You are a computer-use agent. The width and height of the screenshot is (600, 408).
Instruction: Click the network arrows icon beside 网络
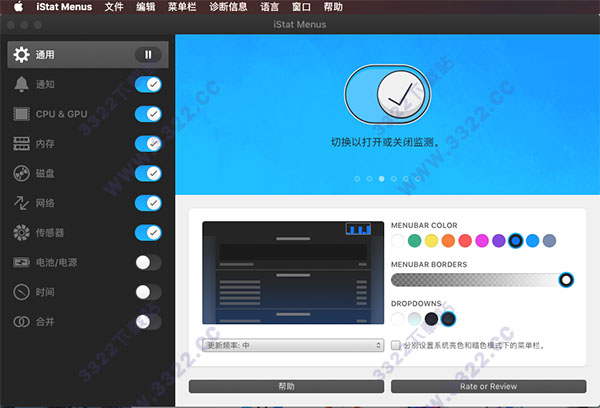[21, 203]
